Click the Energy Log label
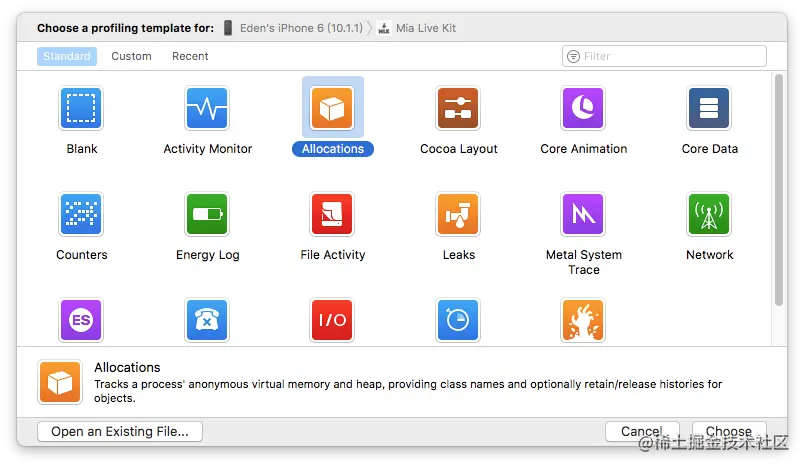 [208, 255]
